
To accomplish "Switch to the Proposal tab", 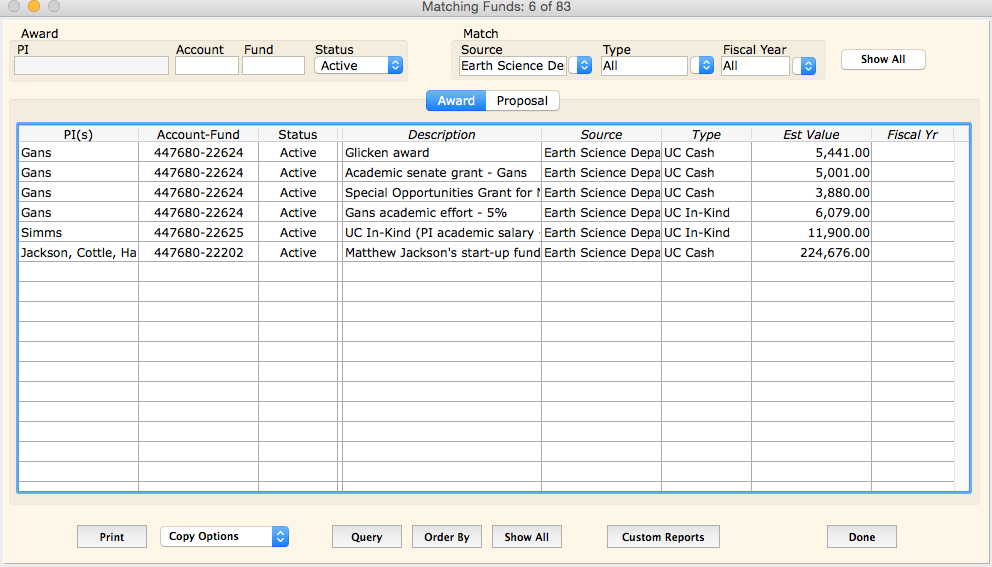I will (x=522, y=101).
